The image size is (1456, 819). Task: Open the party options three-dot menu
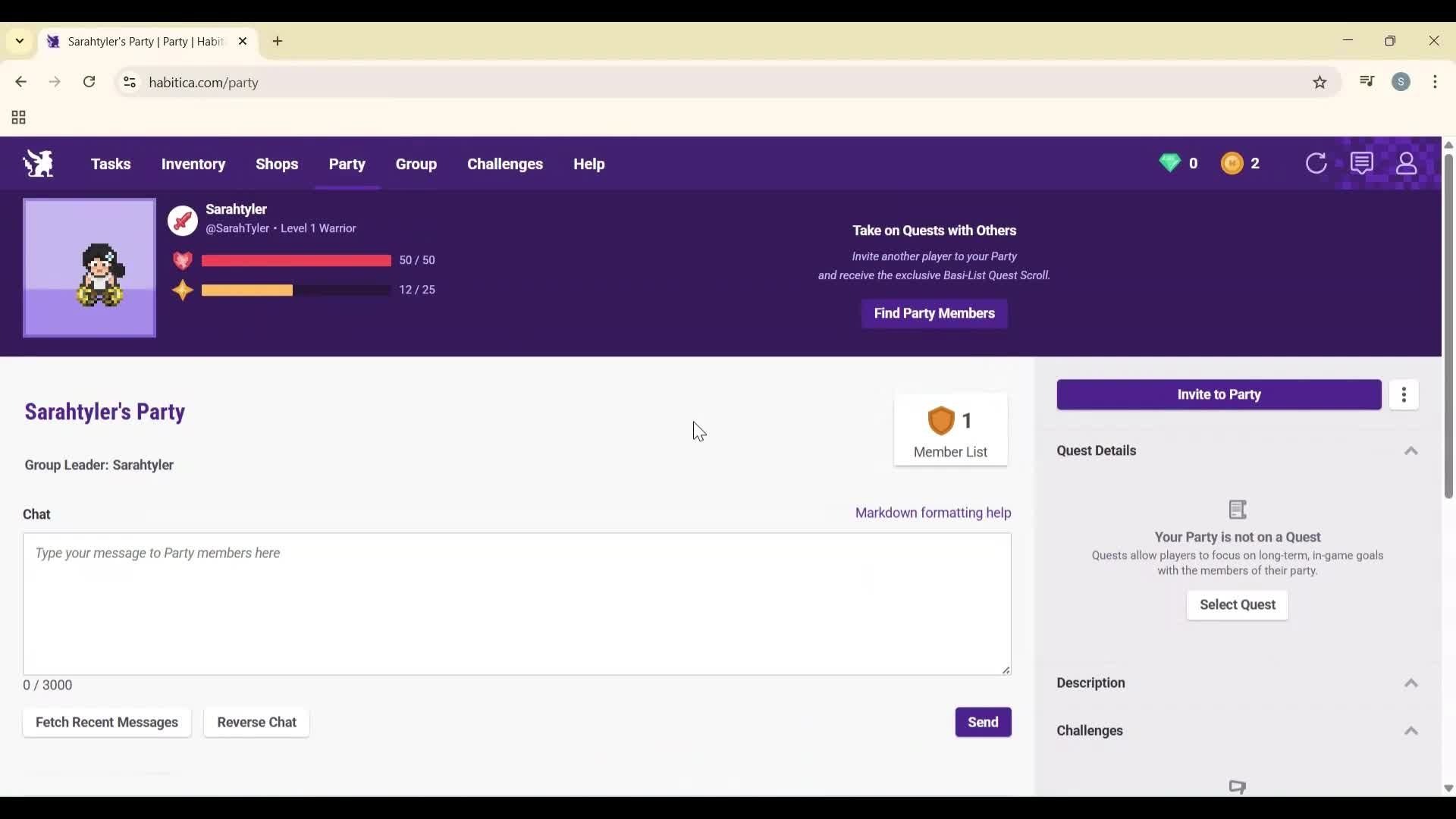(x=1404, y=395)
